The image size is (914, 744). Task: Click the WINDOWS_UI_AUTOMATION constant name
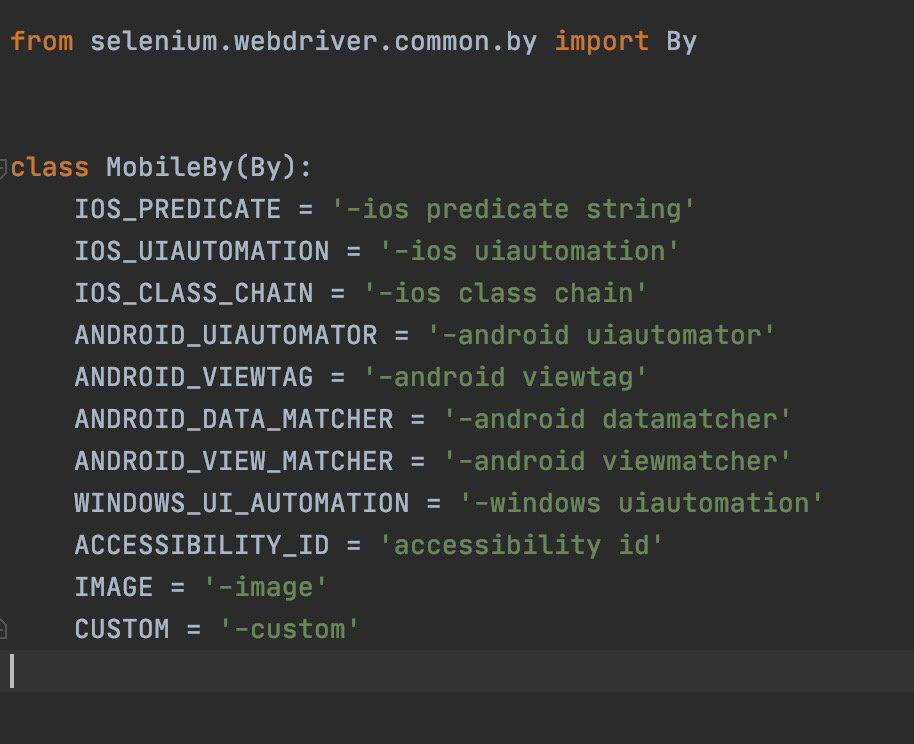(241, 503)
